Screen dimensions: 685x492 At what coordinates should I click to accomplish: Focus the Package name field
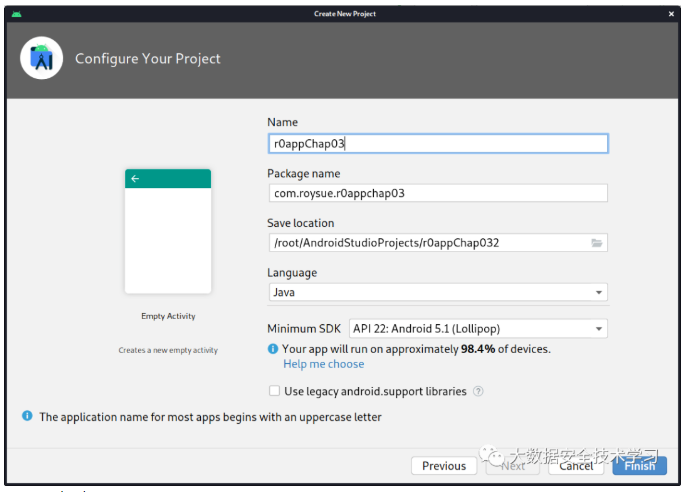click(437, 193)
